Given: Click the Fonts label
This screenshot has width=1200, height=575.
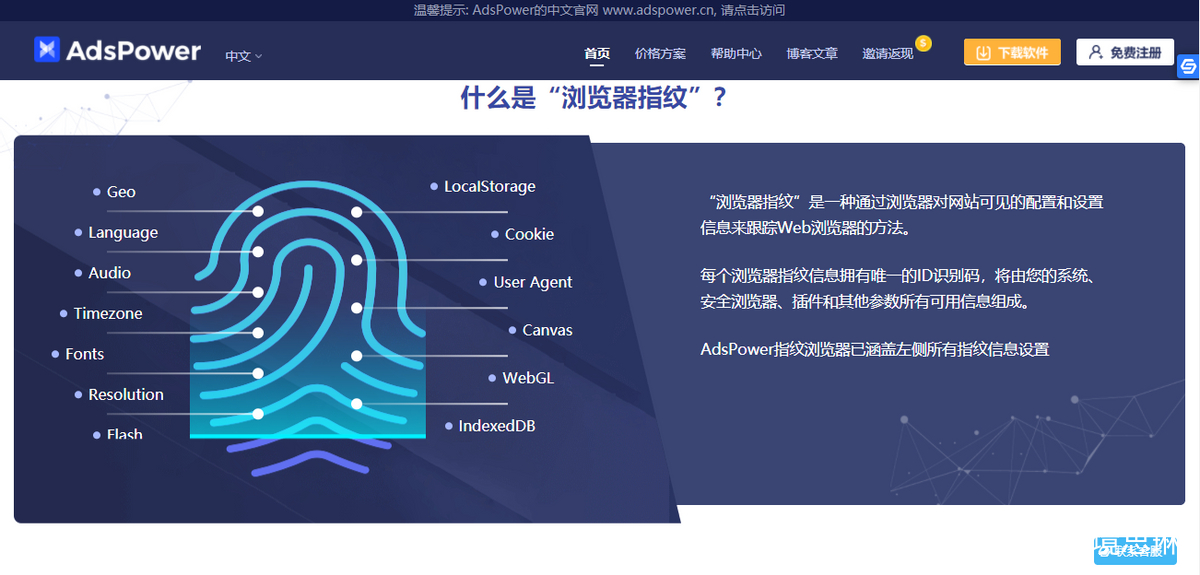Looking at the screenshot, I should (x=85, y=354).
